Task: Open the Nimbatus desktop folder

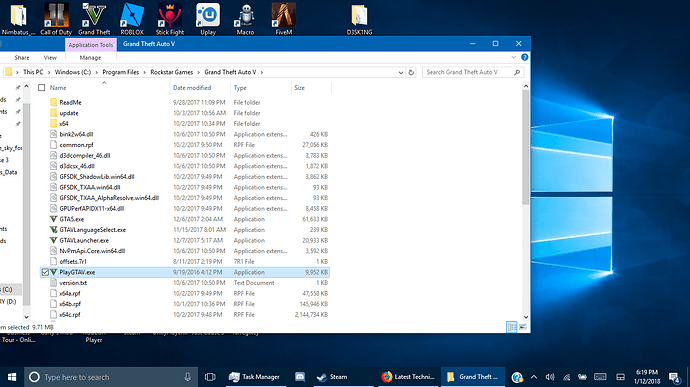Action: (18, 19)
